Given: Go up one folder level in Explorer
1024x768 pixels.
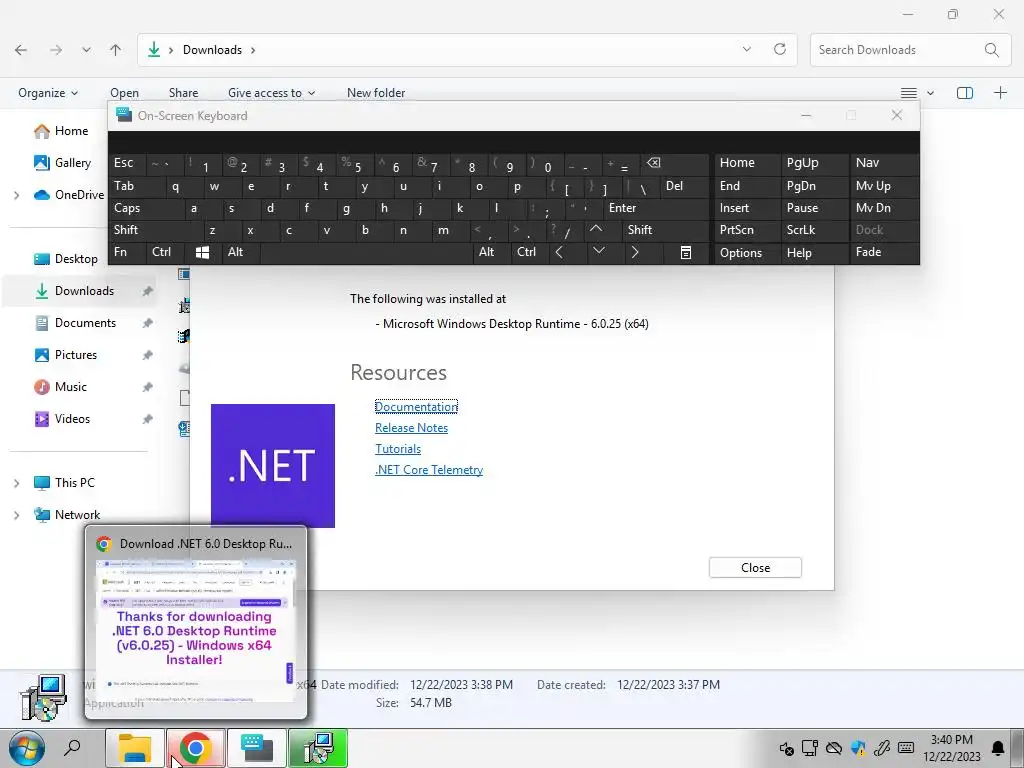Looking at the screenshot, I should point(116,50).
